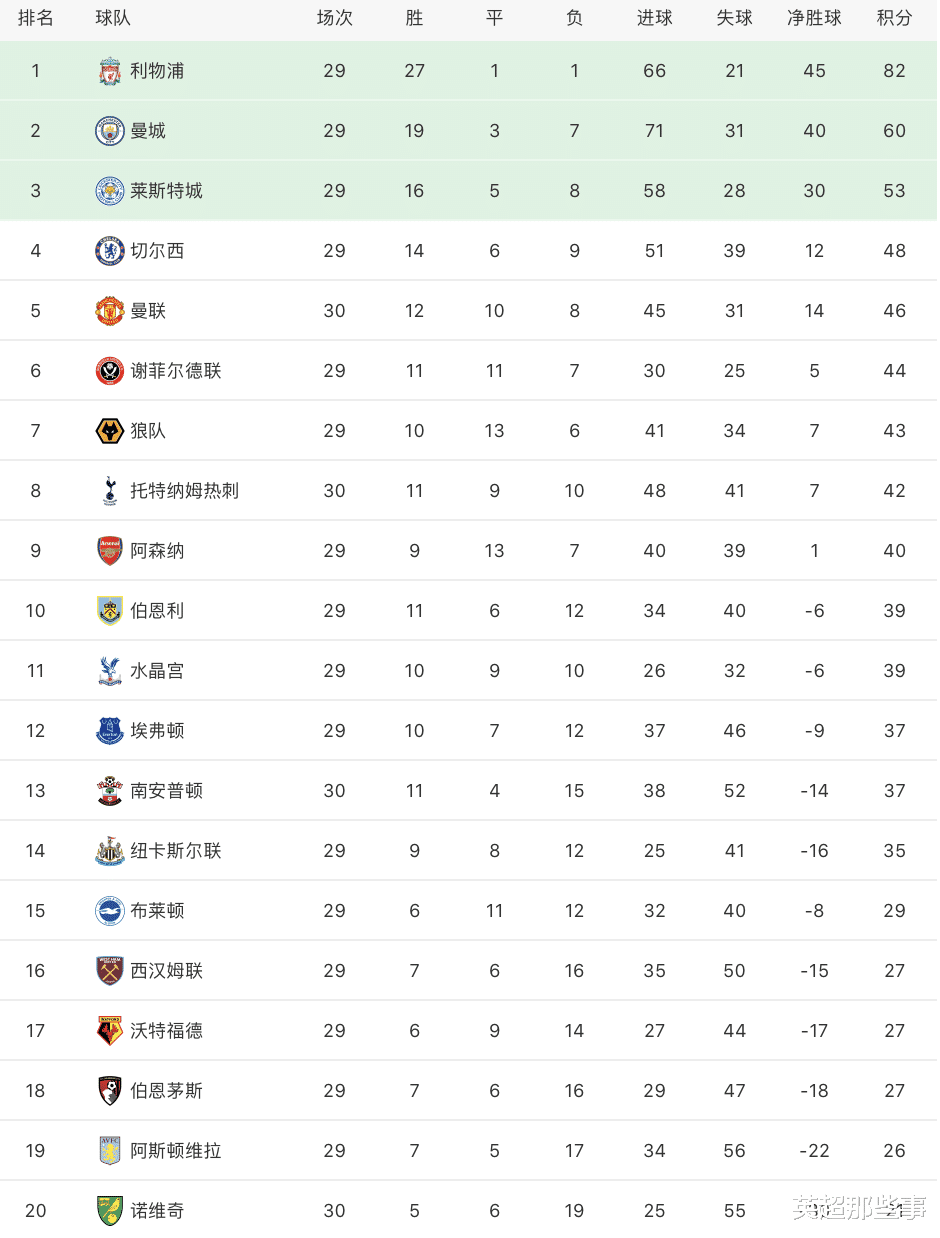Select the Wolves wolf-head logo
This screenshot has height=1238, width=940.
[x=109, y=431]
